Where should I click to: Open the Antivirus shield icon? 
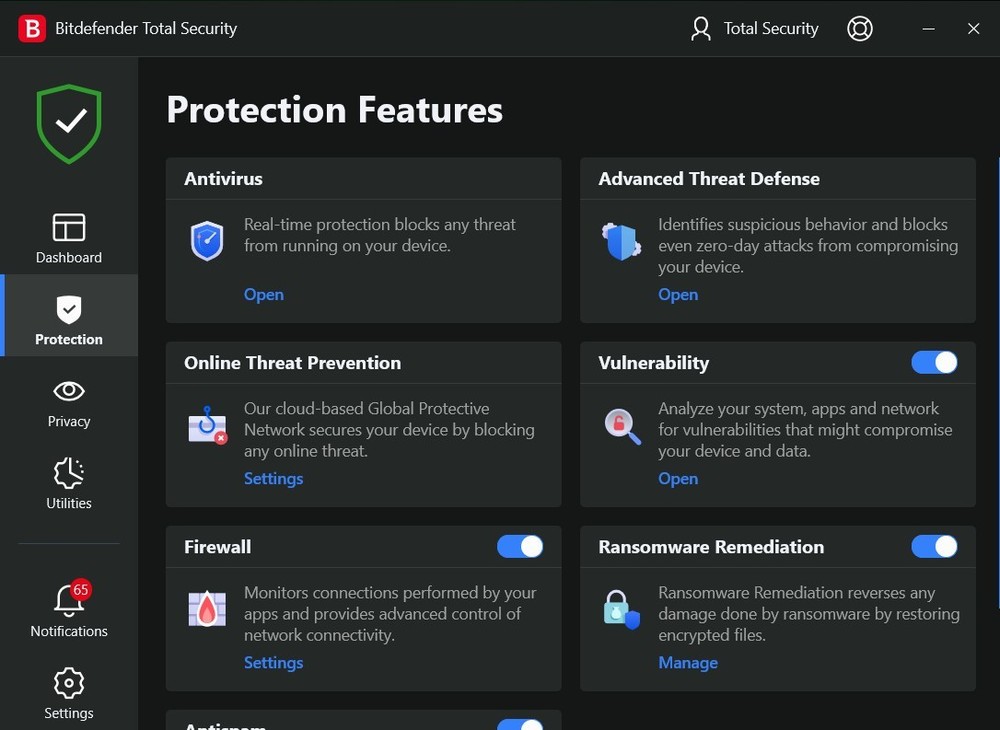pyautogui.click(x=207, y=240)
